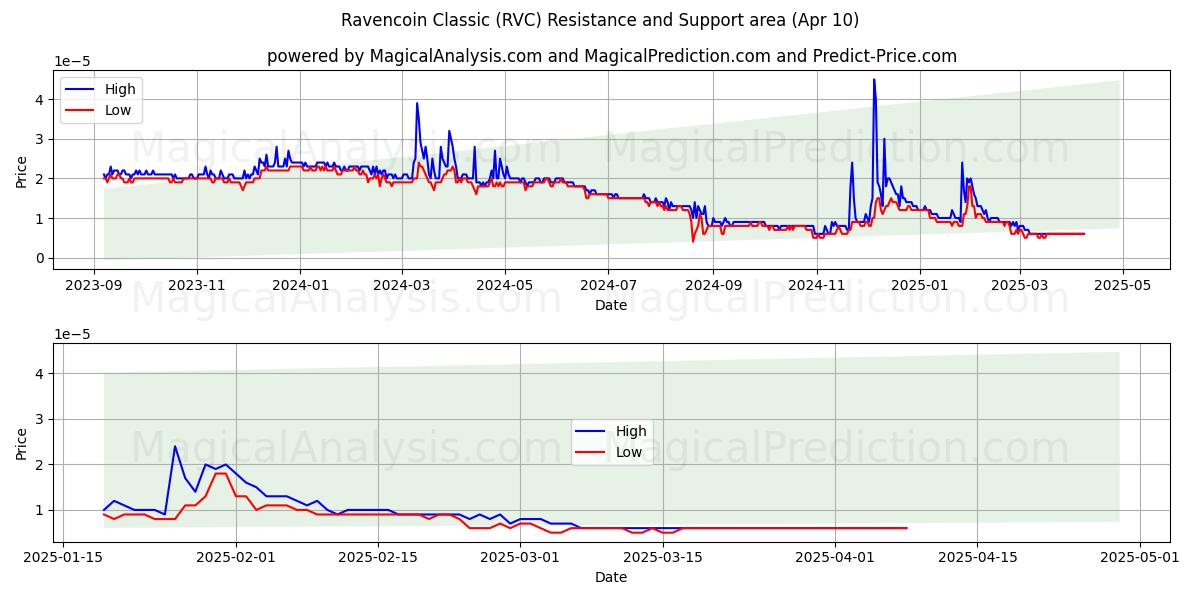Click the '2025-04-15' tick on bottom chart
This screenshot has width=1200, height=600.
click(979, 558)
